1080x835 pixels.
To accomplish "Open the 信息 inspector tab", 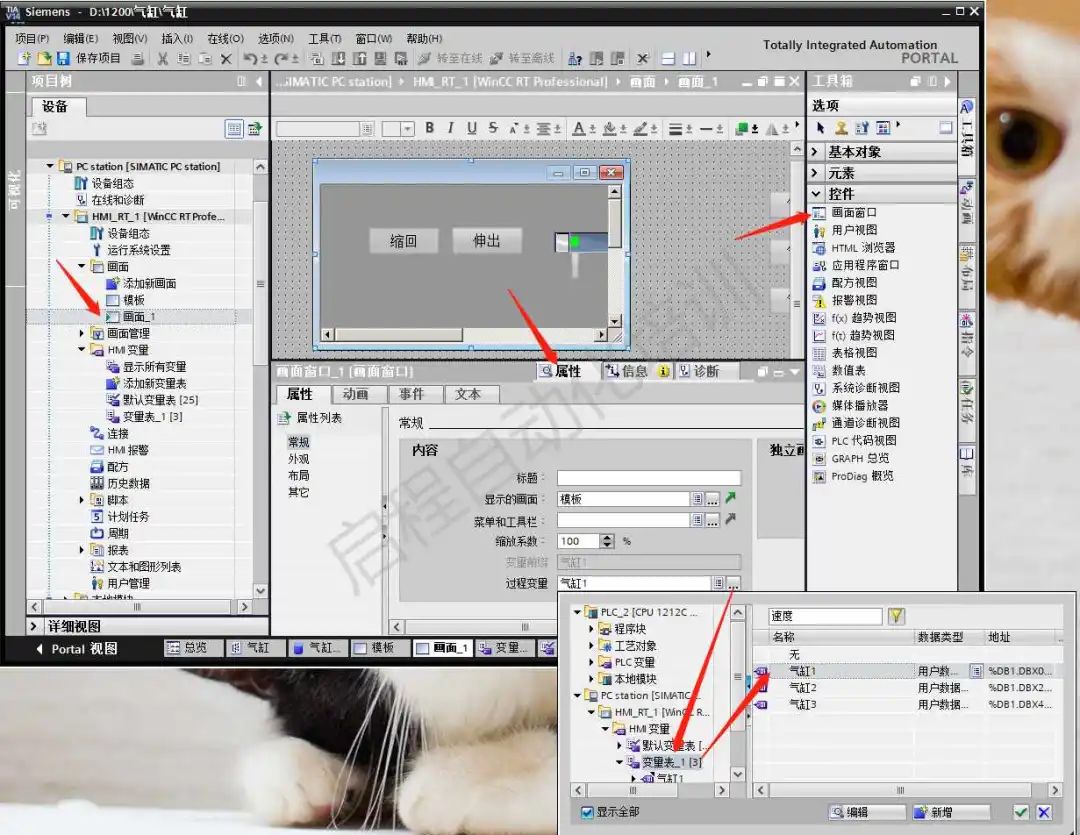I will click(x=637, y=371).
